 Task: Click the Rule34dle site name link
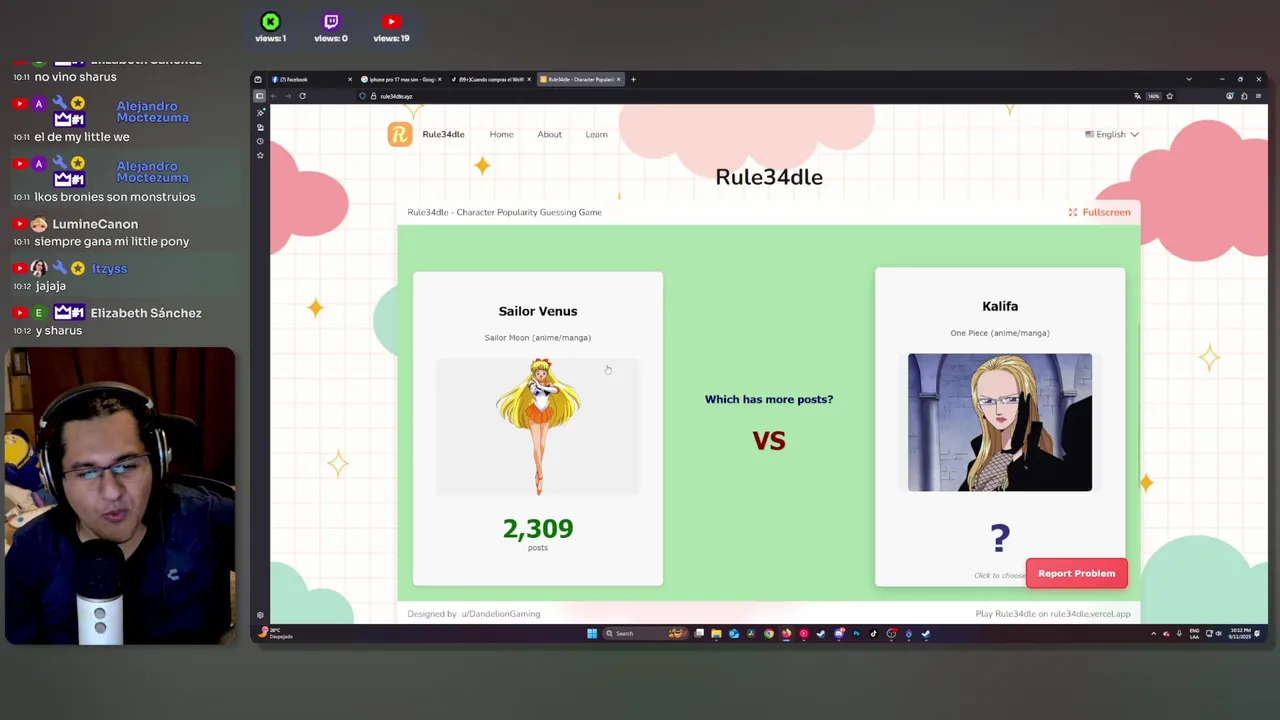443,134
